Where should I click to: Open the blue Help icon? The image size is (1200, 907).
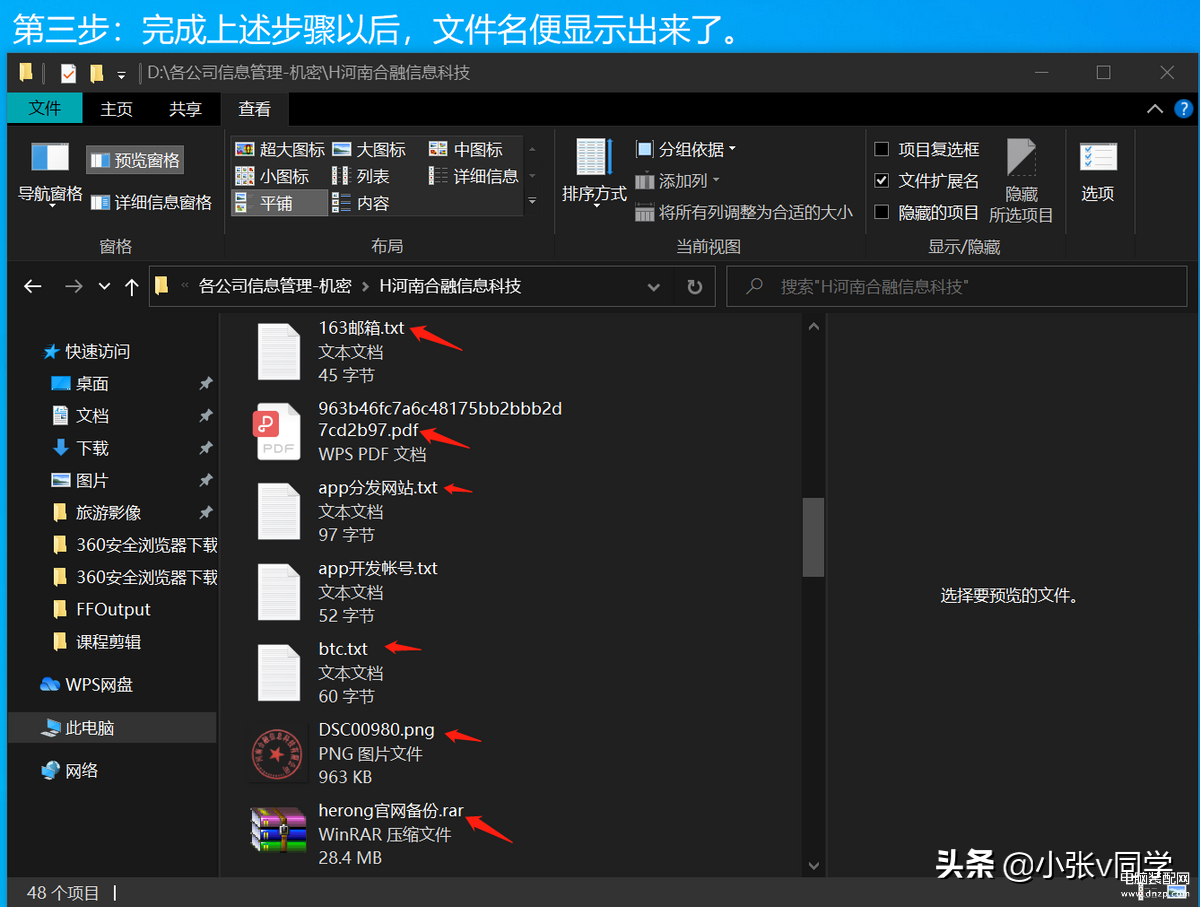pyautogui.click(x=1184, y=109)
